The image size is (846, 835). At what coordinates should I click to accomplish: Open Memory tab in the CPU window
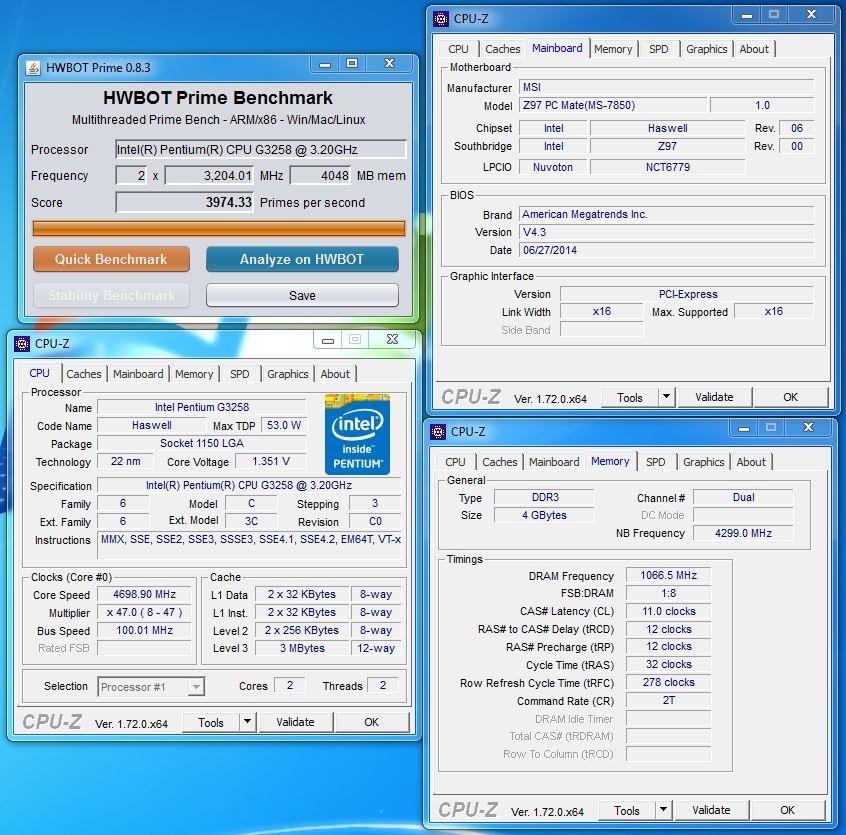(x=194, y=374)
